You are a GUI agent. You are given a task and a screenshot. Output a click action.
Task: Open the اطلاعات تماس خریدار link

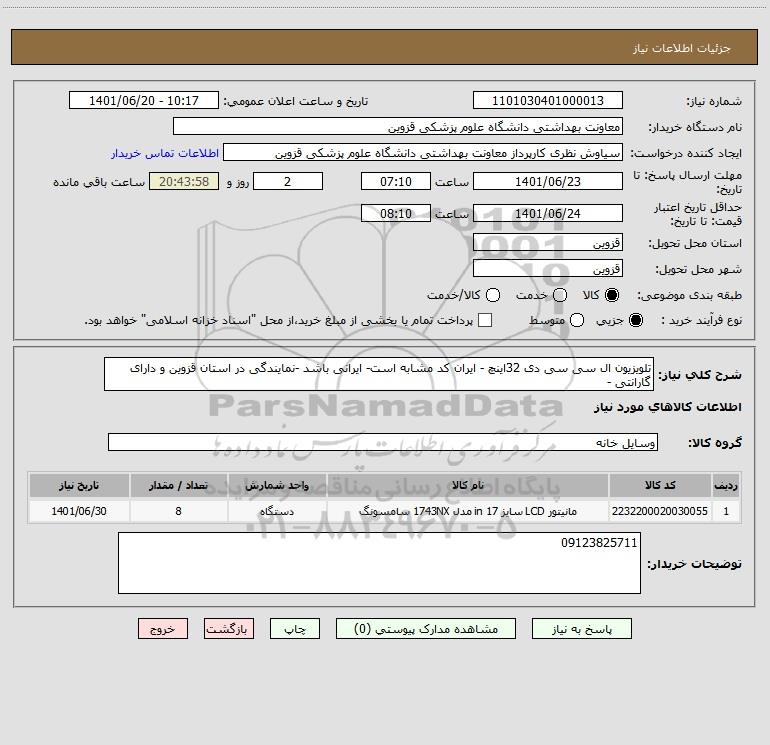click(x=165, y=153)
